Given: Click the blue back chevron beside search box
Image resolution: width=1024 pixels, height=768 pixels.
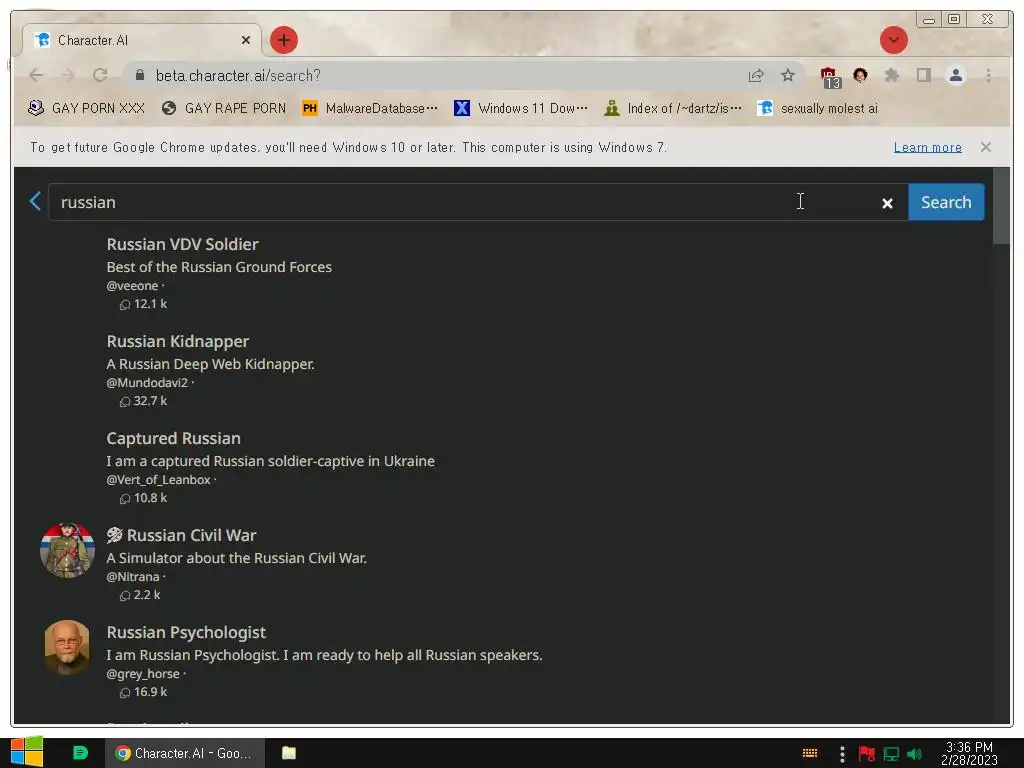Looking at the screenshot, I should point(35,201).
